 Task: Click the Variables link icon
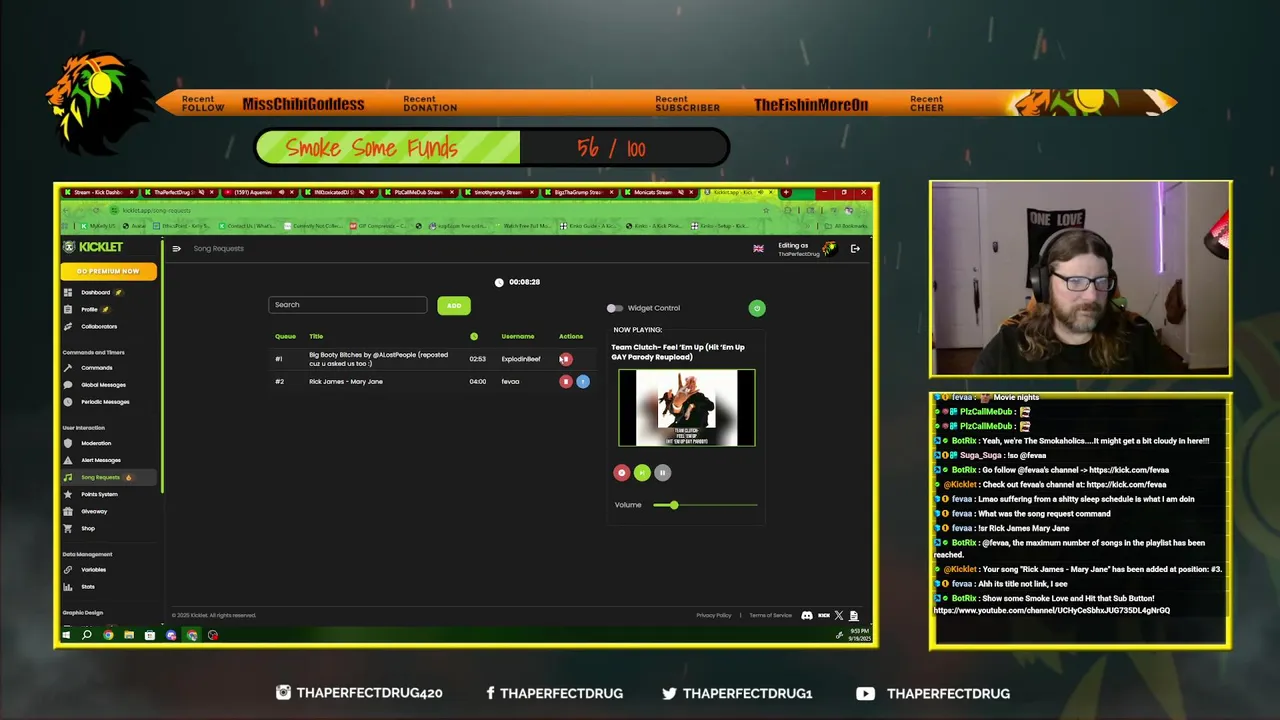[68, 570]
